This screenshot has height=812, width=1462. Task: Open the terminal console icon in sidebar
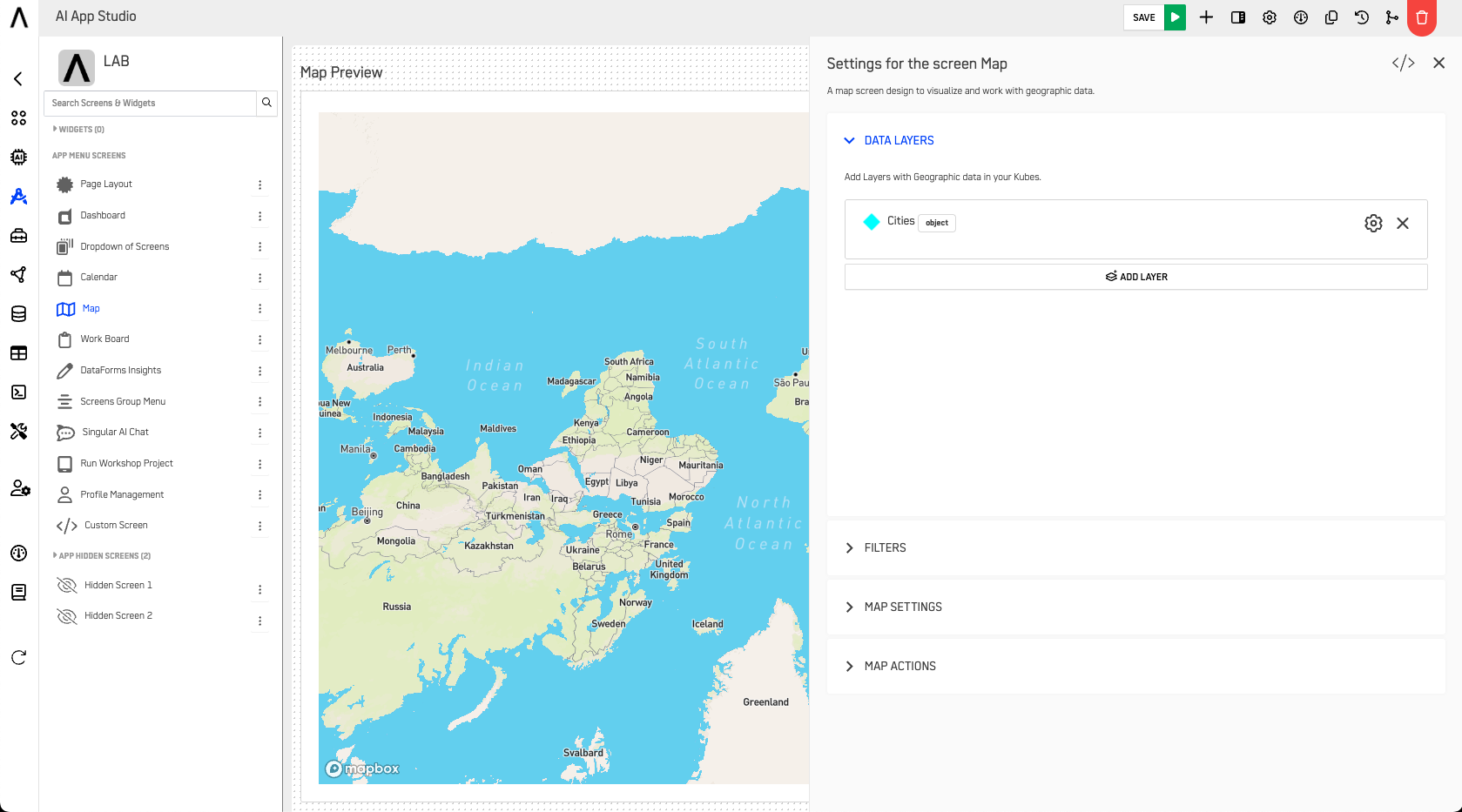(x=18, y=393)
